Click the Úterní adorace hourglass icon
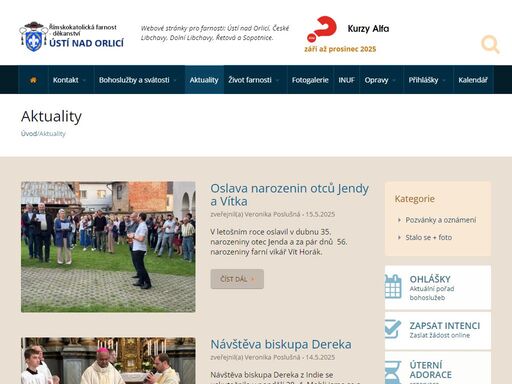The image size is (512, 384). (x=393, y=372)
